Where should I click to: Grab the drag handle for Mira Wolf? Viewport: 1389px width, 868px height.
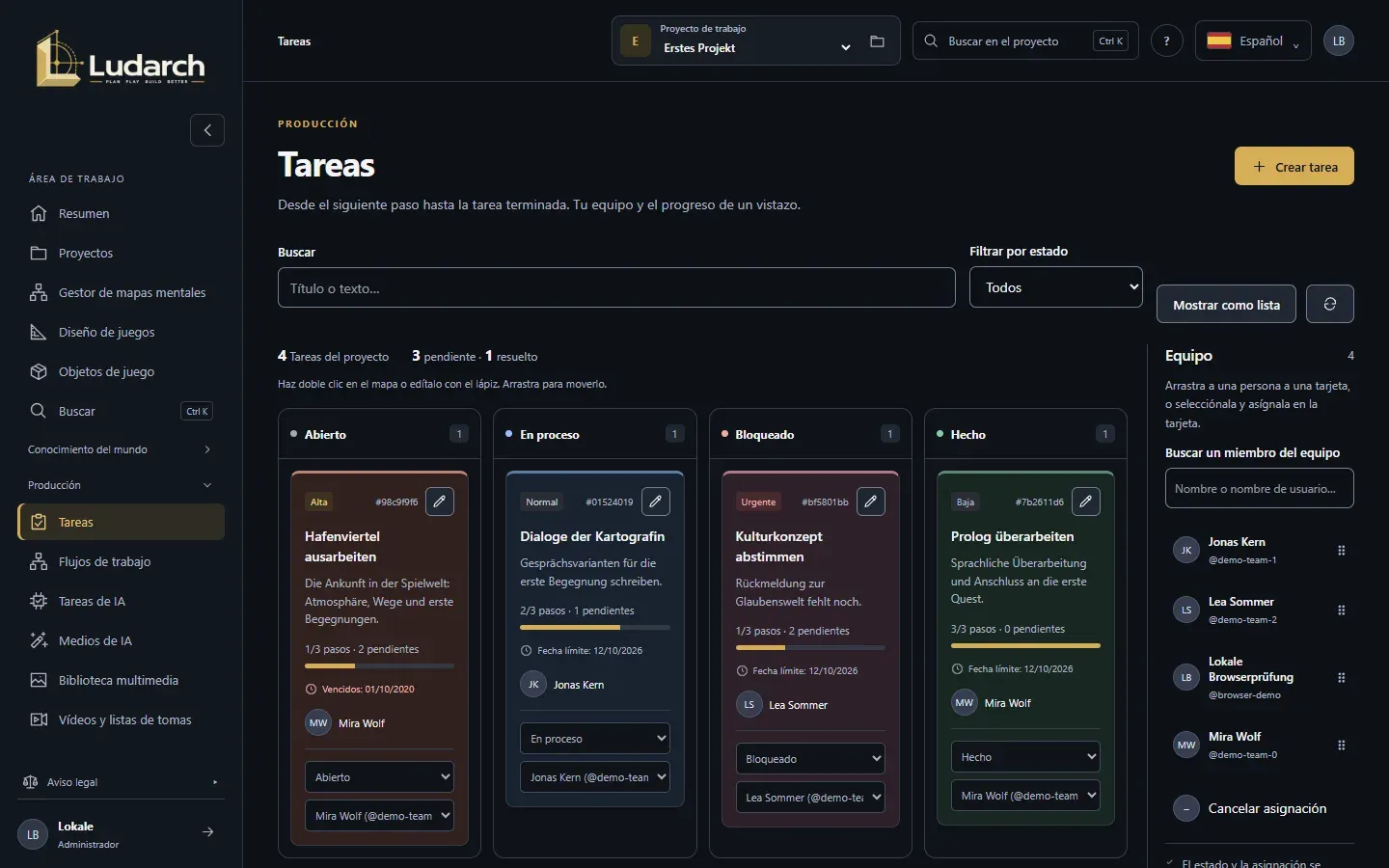pos(1341,746)
